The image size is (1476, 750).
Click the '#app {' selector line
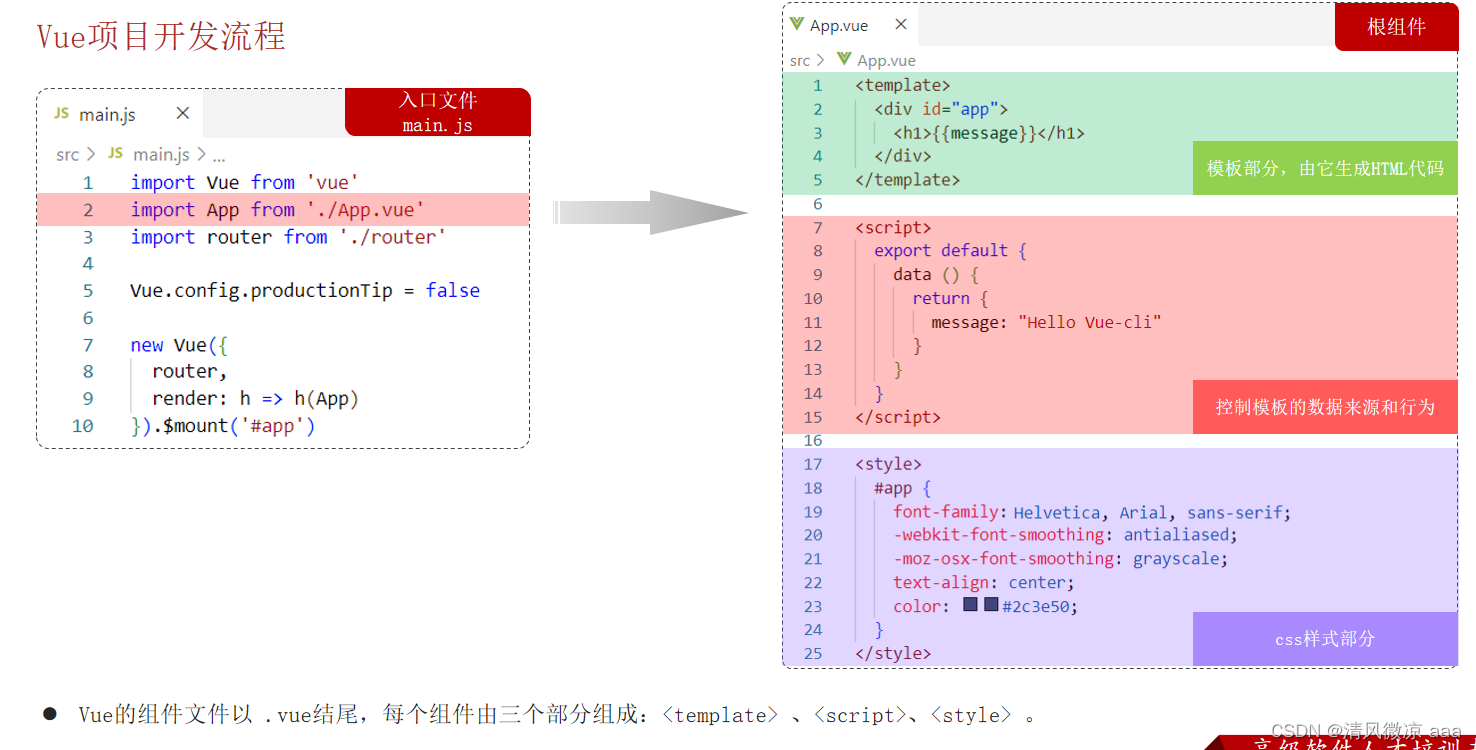[x=903, y=488]
